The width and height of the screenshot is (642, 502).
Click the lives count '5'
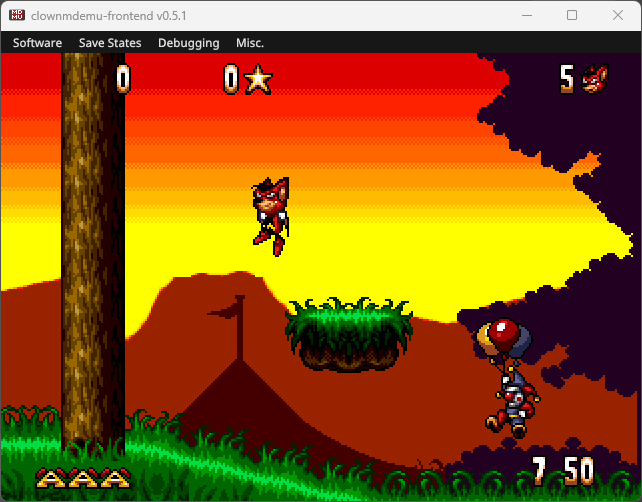pos(567,79)
